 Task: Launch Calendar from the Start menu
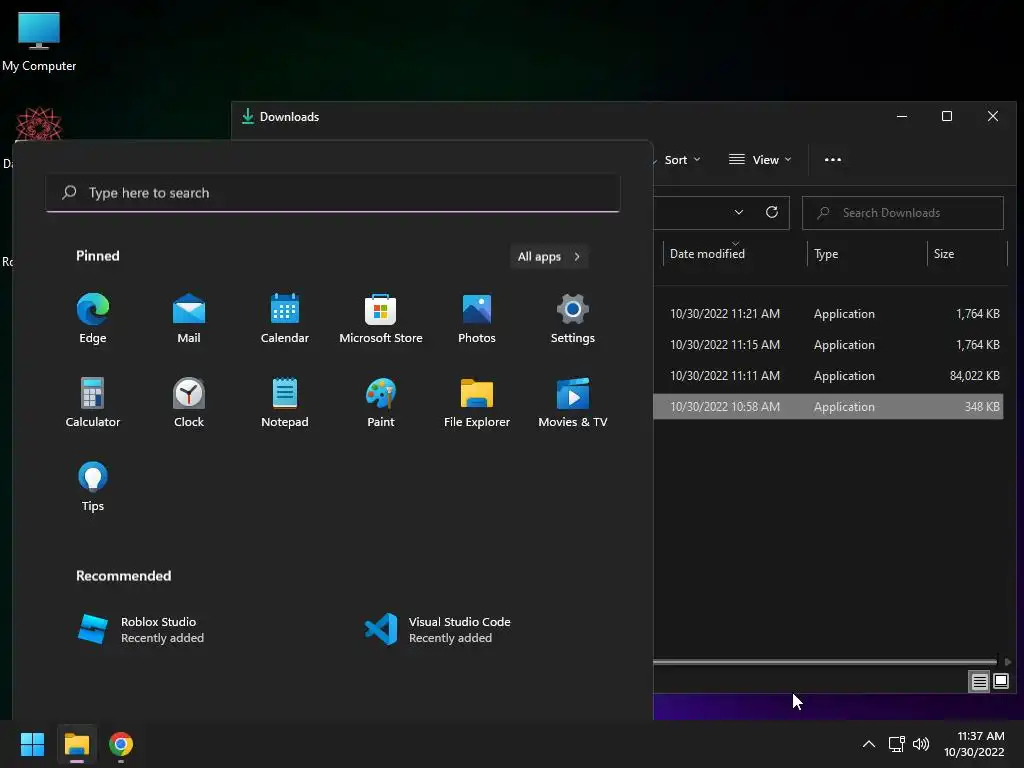285,319
